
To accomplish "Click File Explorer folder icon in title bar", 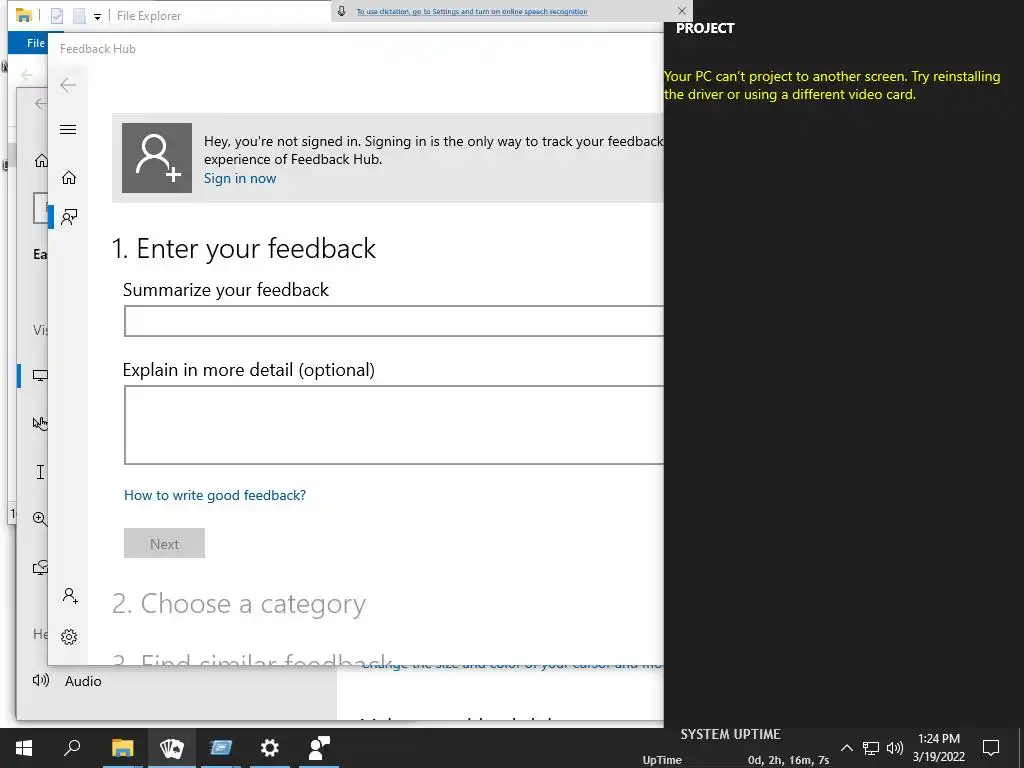I will (24, 15).
